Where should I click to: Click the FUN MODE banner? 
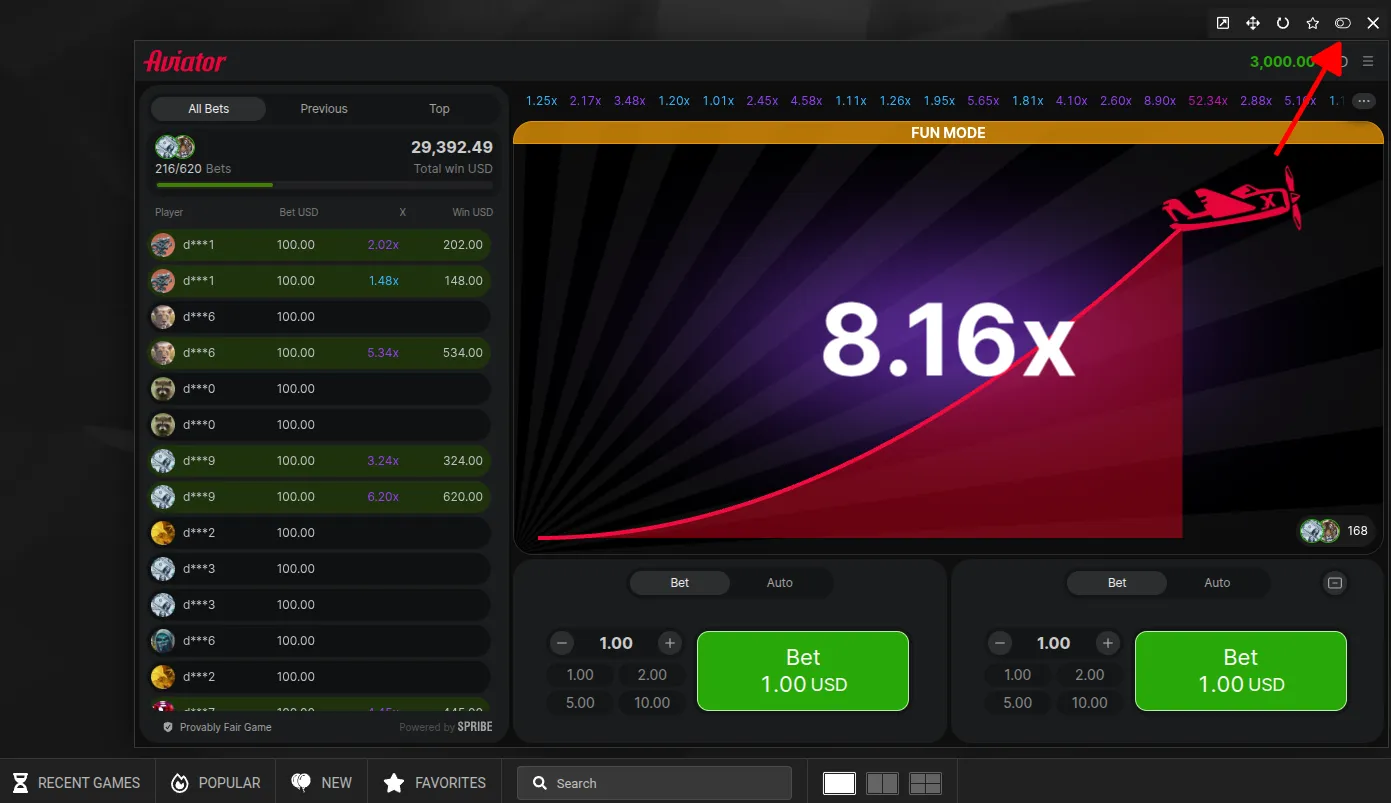click(948, 133)
